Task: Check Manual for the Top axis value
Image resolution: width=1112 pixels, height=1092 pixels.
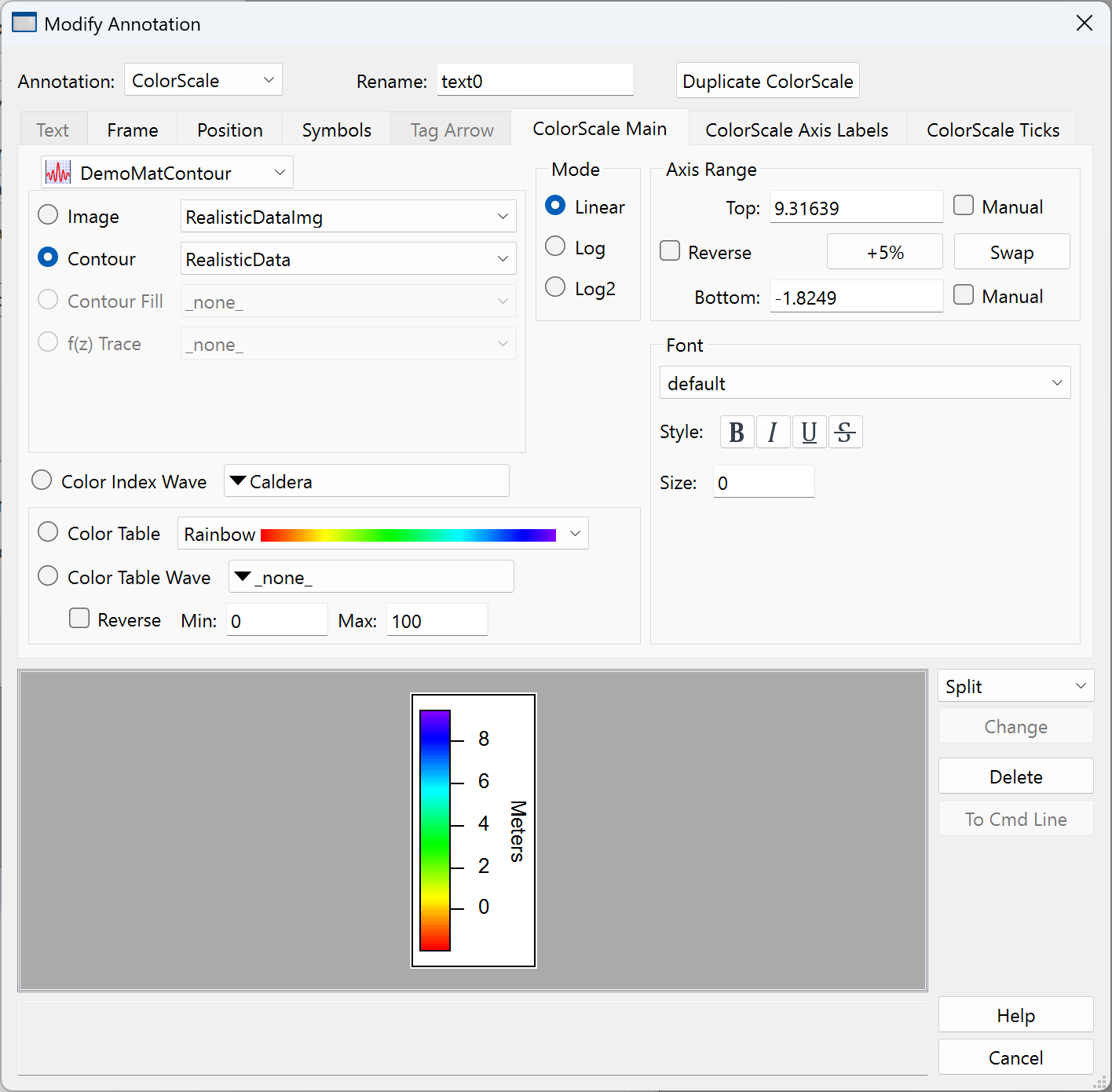Action: tap(964, 206)
